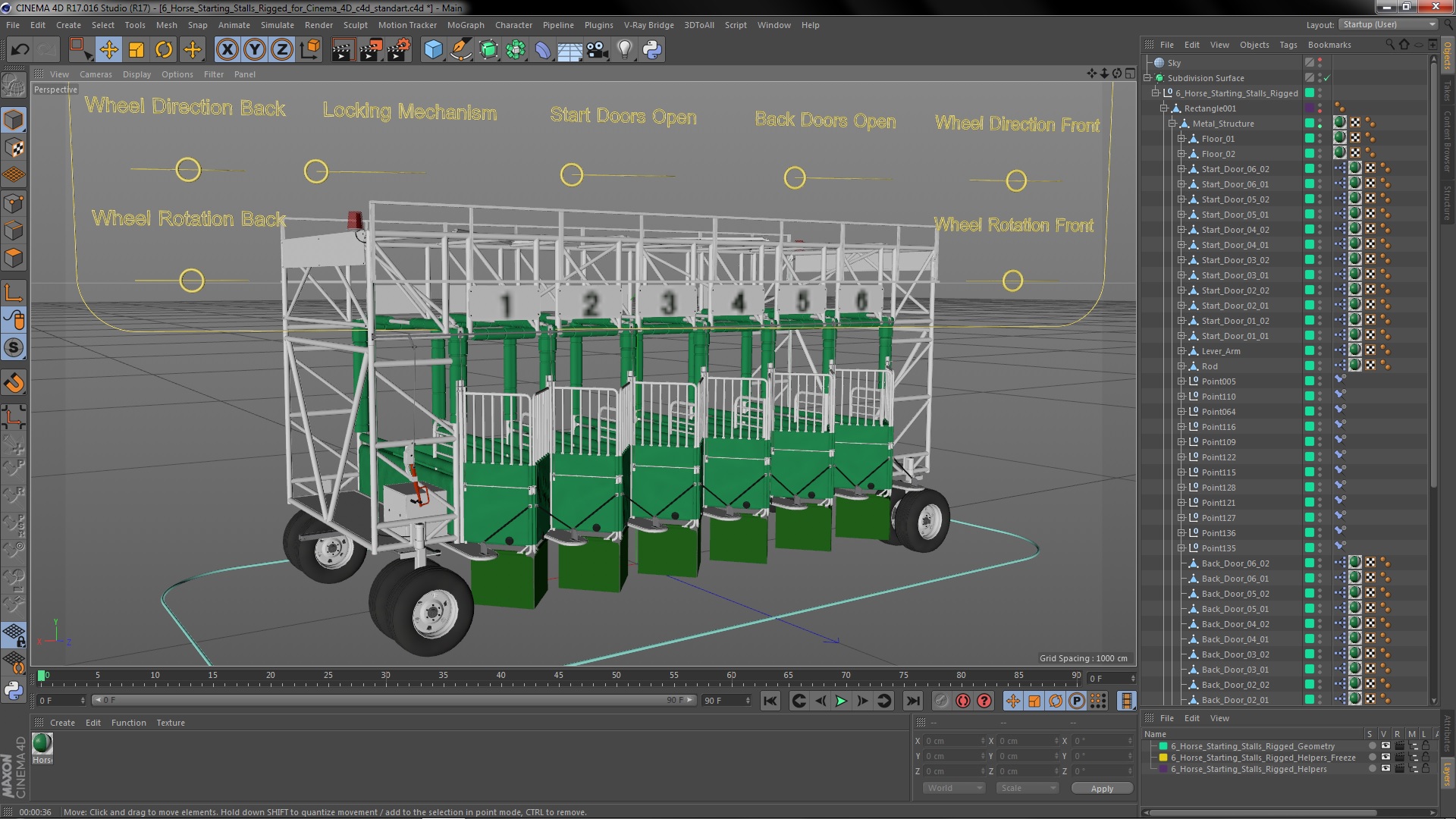Collapse the Subdivision Surface object
Viewport: 1456px width, 819px height.
coord(1148,78)
